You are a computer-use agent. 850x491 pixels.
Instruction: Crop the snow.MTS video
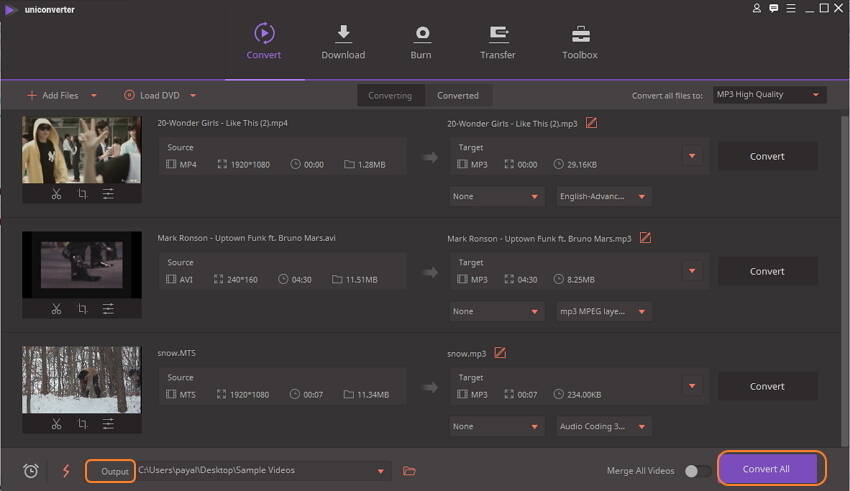tap(82, 424)
